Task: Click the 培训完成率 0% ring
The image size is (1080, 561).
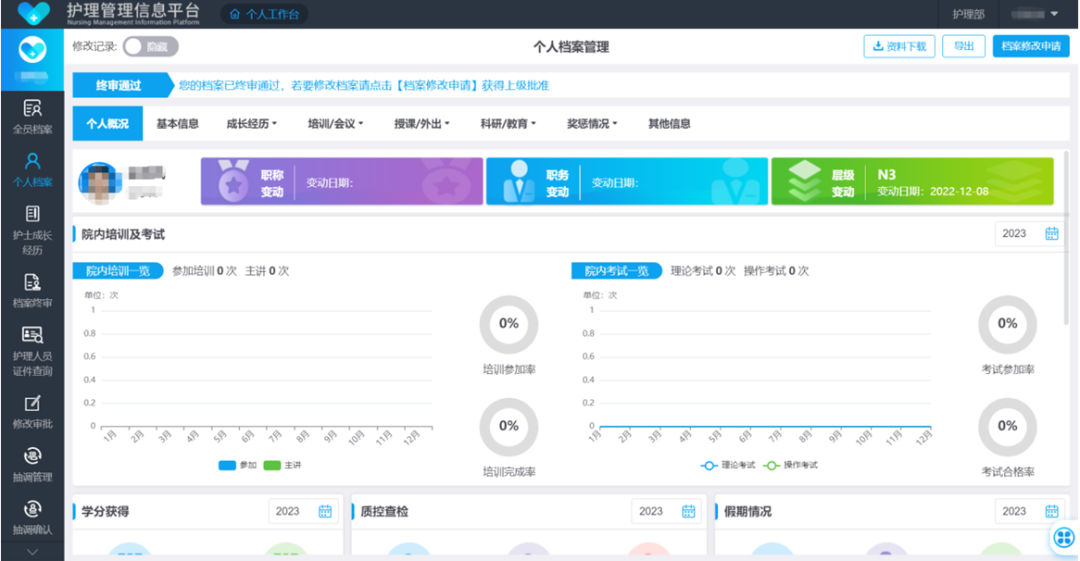Action: (x=509, y=427)
